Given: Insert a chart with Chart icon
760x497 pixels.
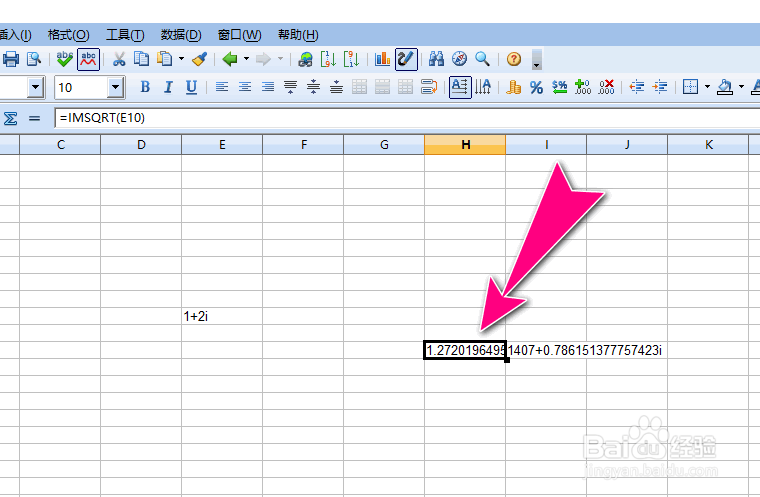Looking at the screenshot, I should [382, 59].
